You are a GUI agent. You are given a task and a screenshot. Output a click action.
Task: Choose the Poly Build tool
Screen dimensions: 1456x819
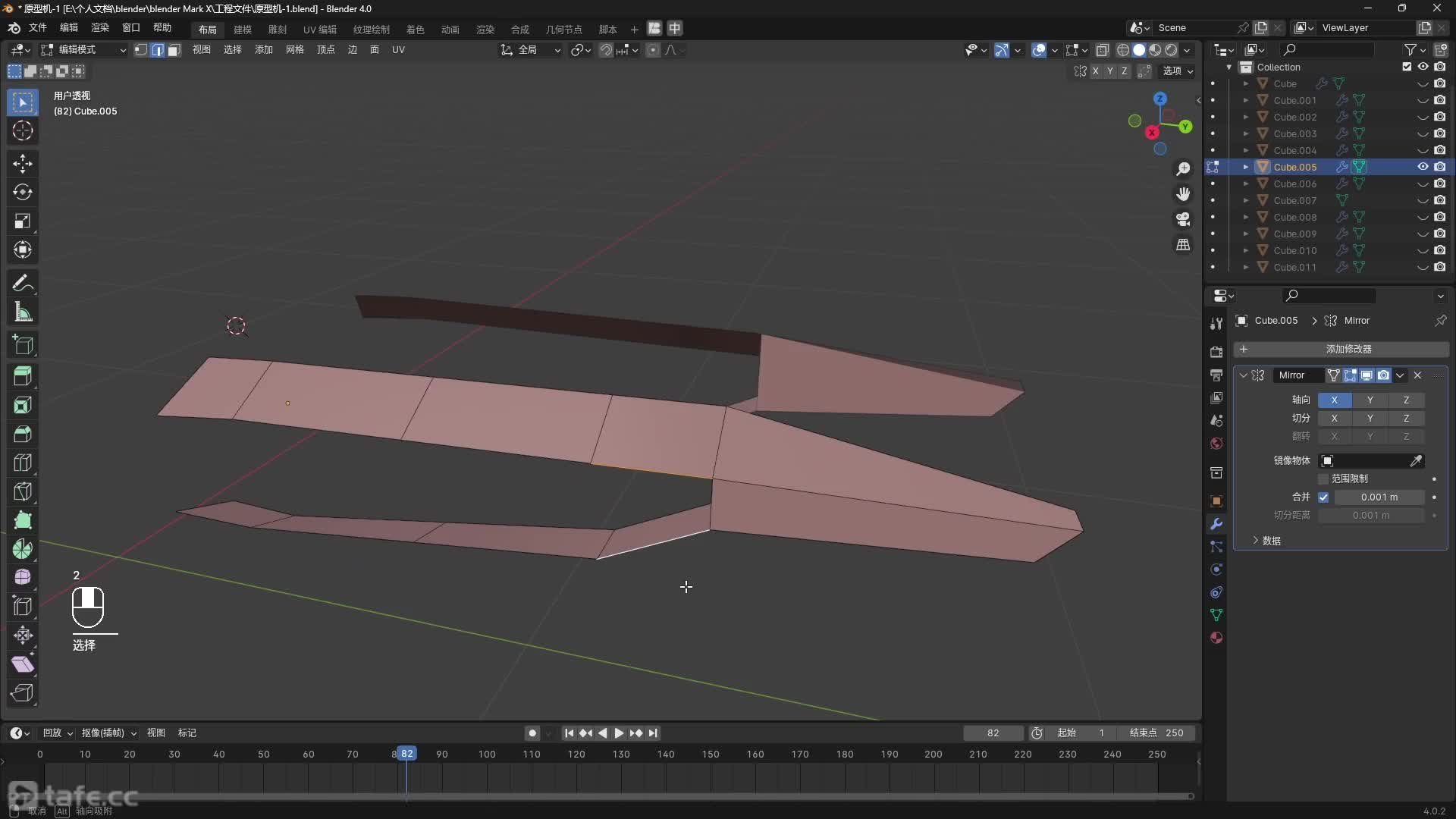coord(23,521)
